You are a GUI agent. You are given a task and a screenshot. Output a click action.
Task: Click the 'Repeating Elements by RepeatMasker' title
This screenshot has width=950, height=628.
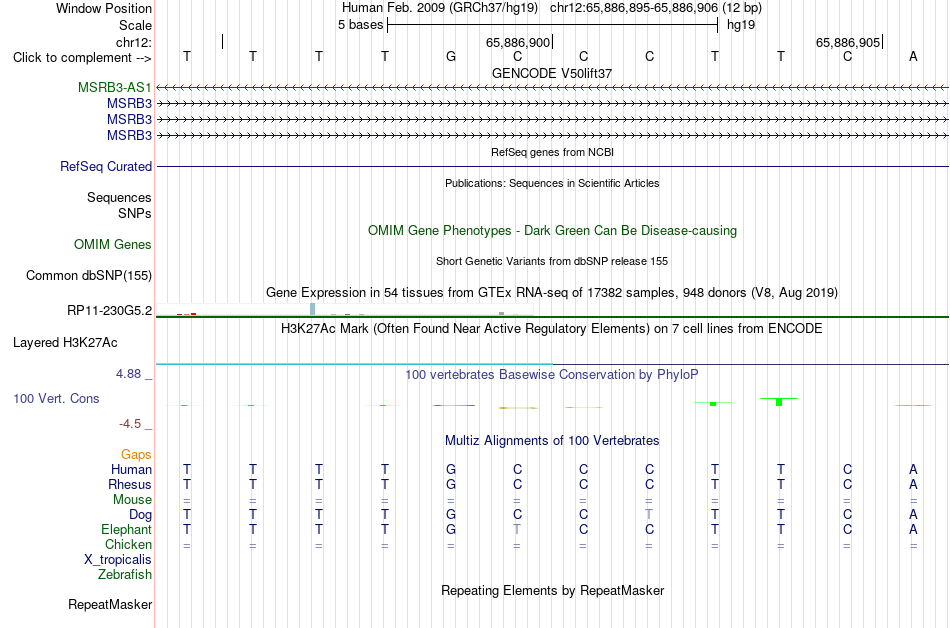click(552, 590)
